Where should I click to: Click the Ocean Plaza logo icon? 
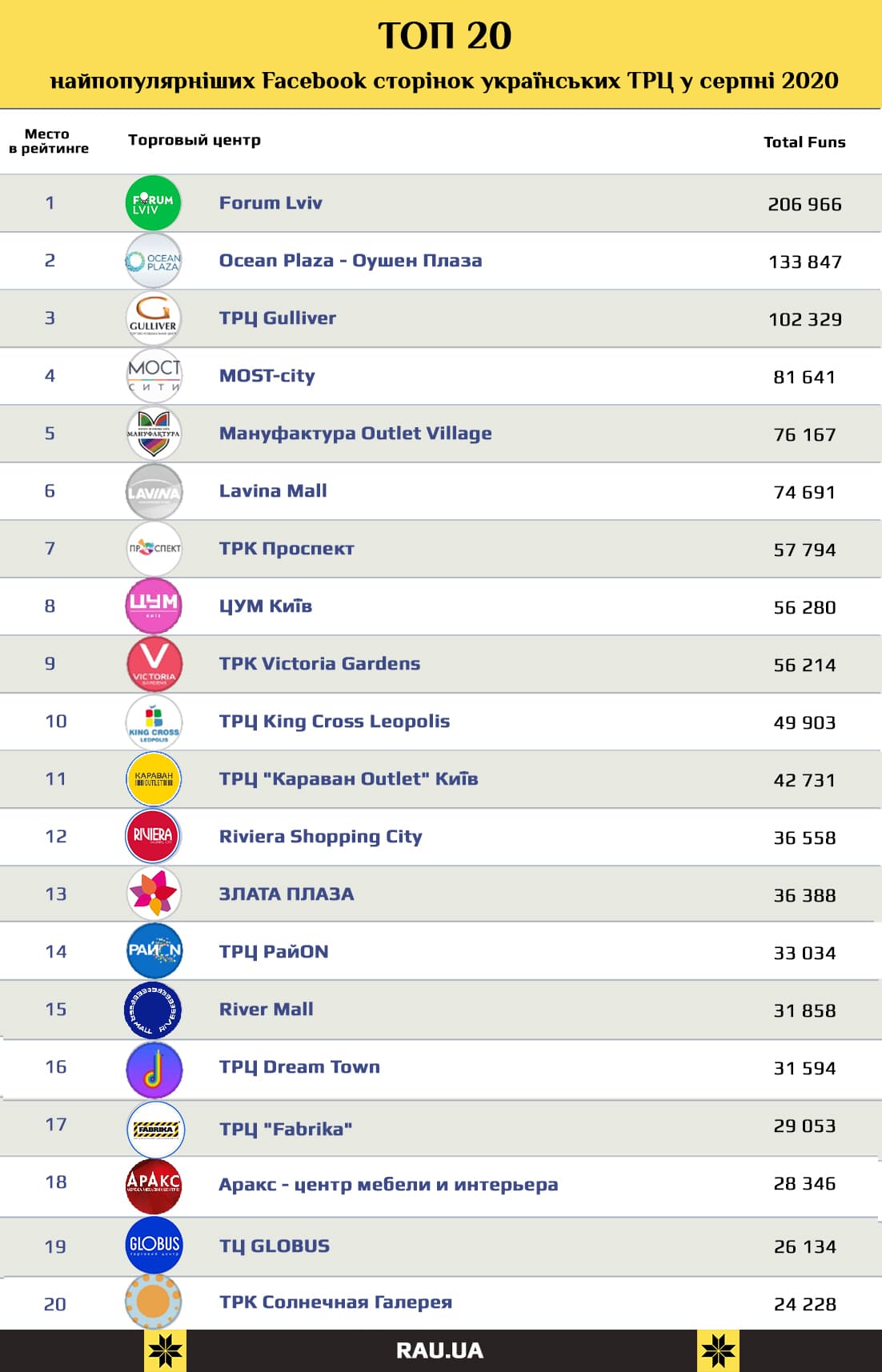coord(154,261)
